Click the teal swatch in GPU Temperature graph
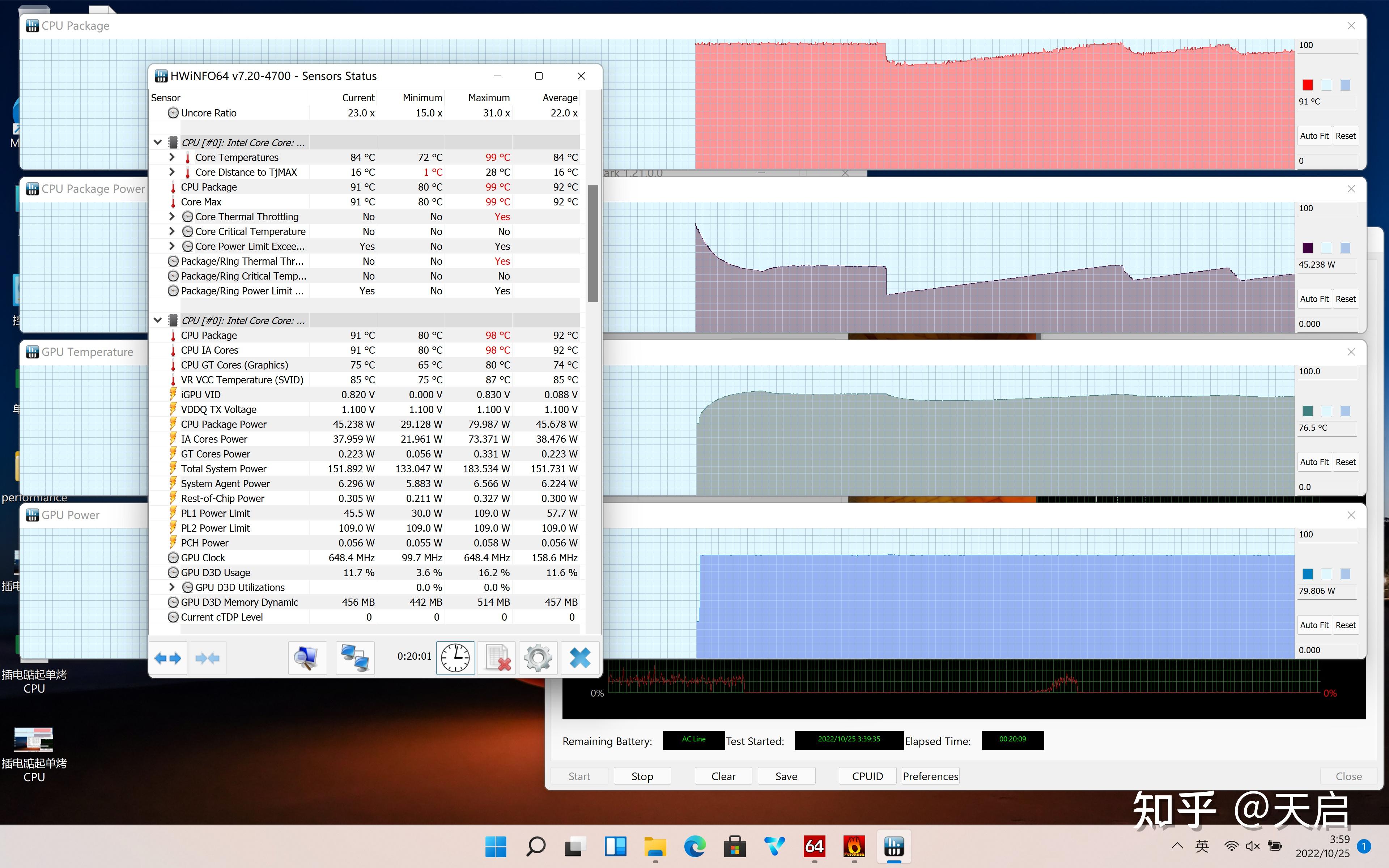 click(1308, 411)
